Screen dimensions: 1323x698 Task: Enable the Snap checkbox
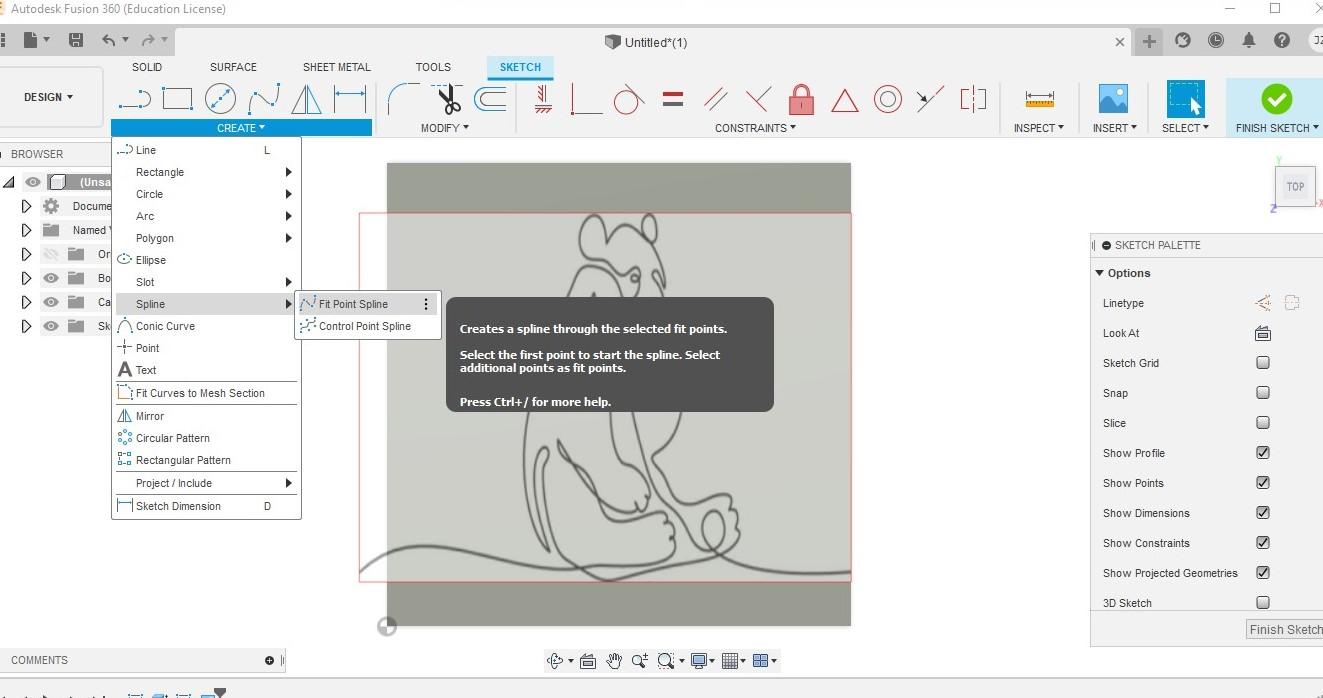click(x=1263, y=393)
